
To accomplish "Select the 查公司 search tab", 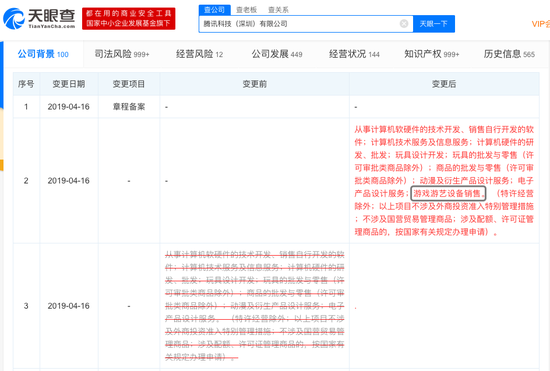I will pyautogui.click(x=214, y=10).
